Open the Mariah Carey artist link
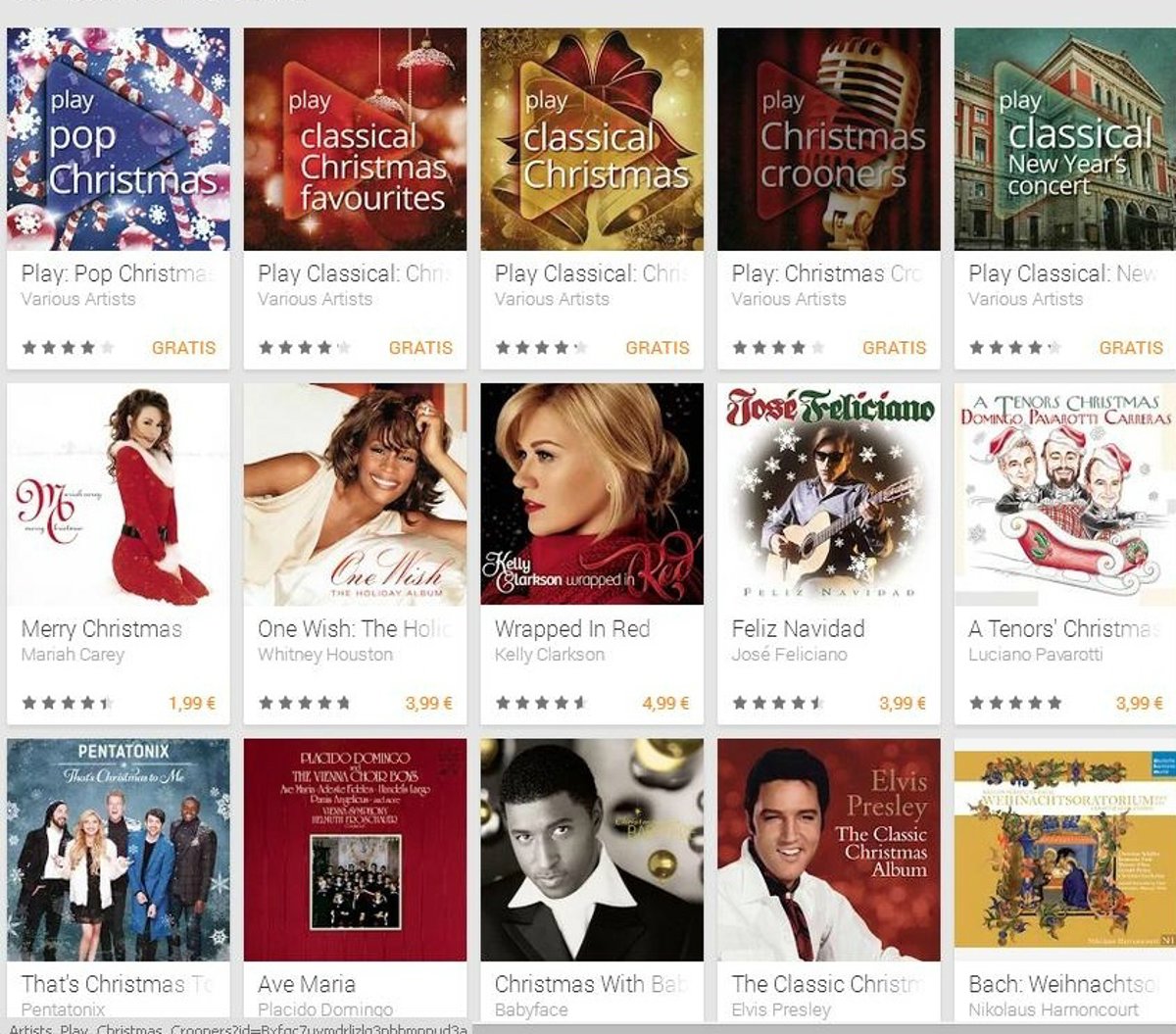The width and height of the screenshot is (1176, 1034). (73, 655)
